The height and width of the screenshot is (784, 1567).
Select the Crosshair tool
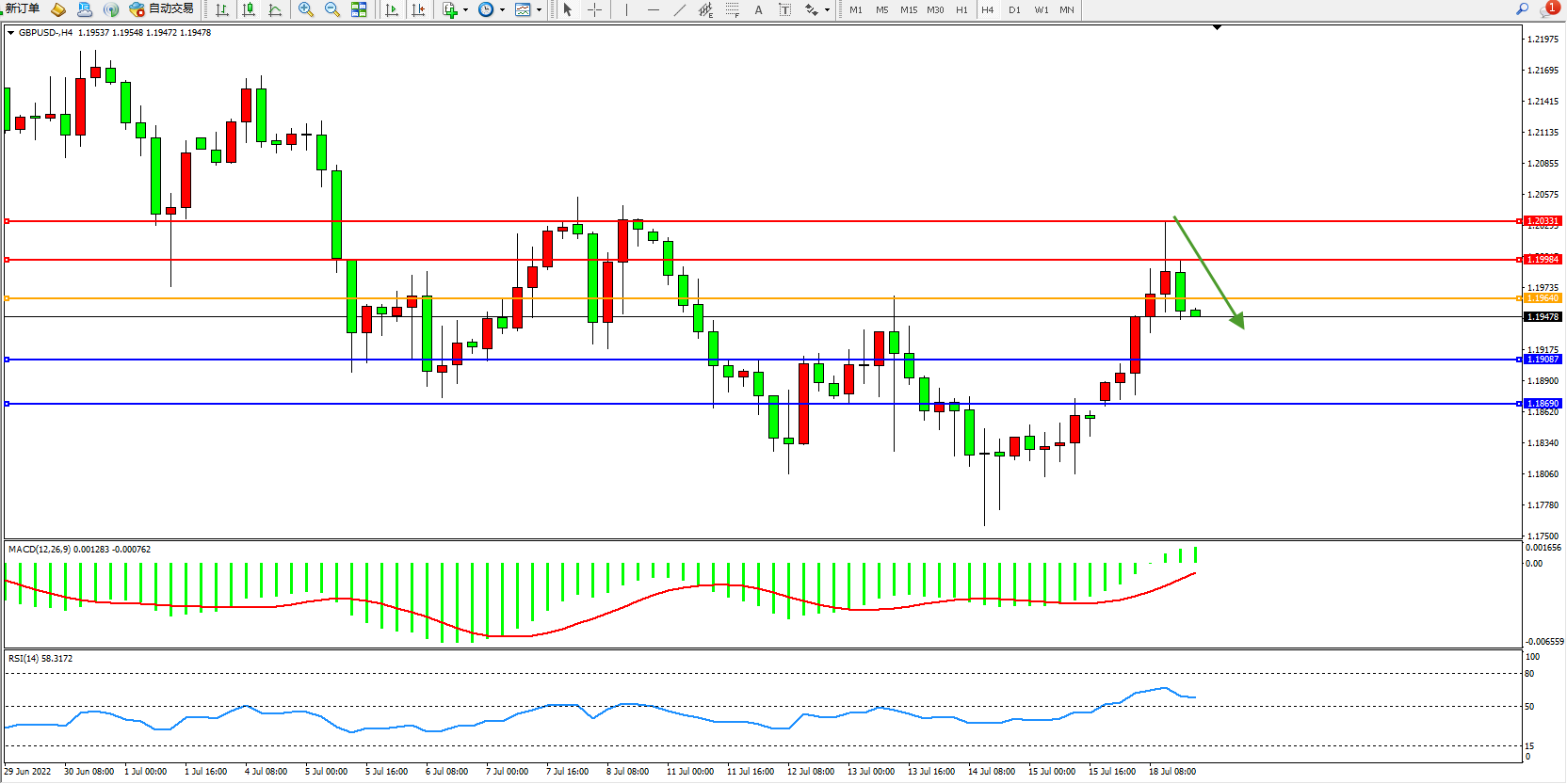click(x=595, y=9)
